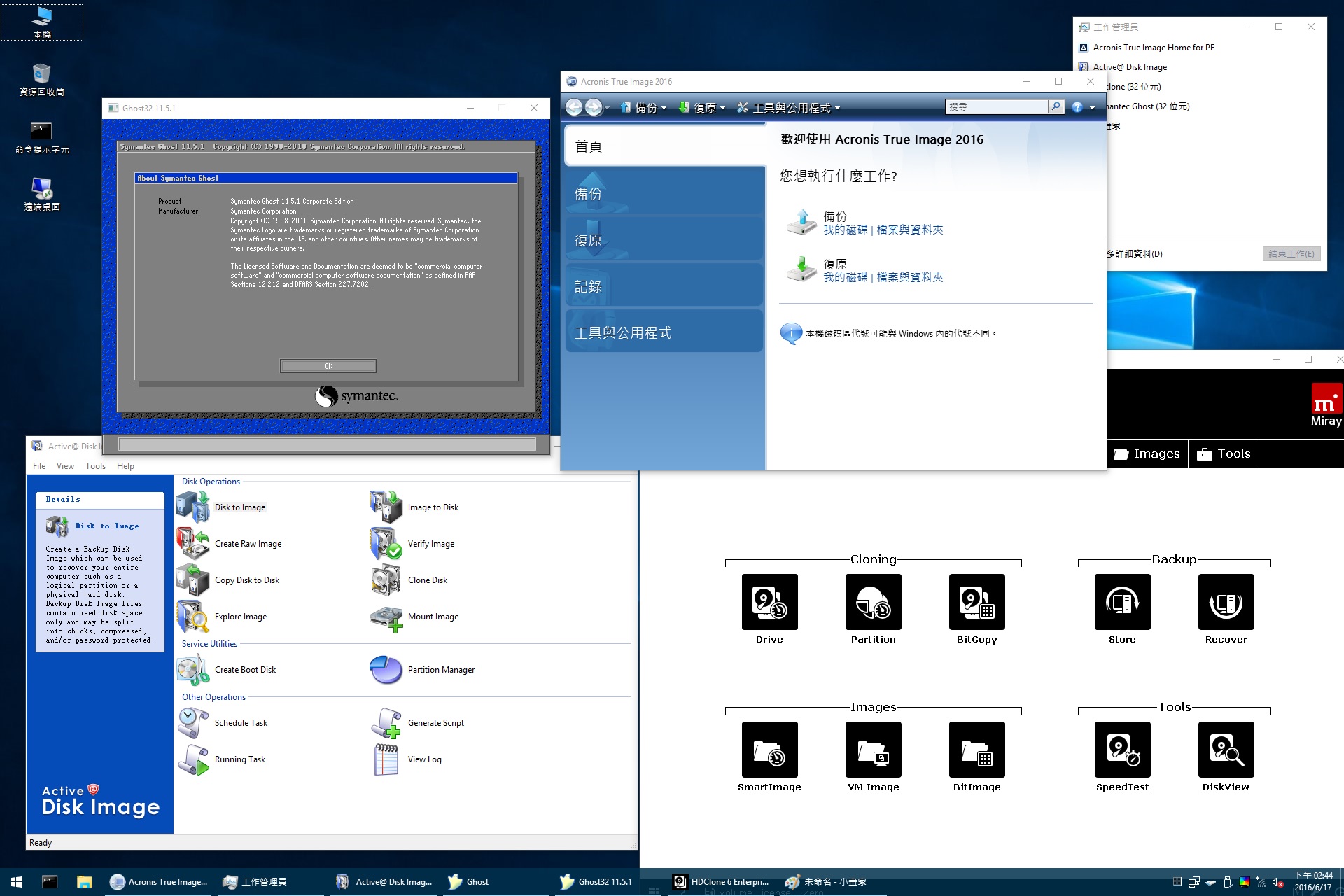The image size is (1344, 896).
Task: Open the Windows Start menu
Action: coord(17,882)
